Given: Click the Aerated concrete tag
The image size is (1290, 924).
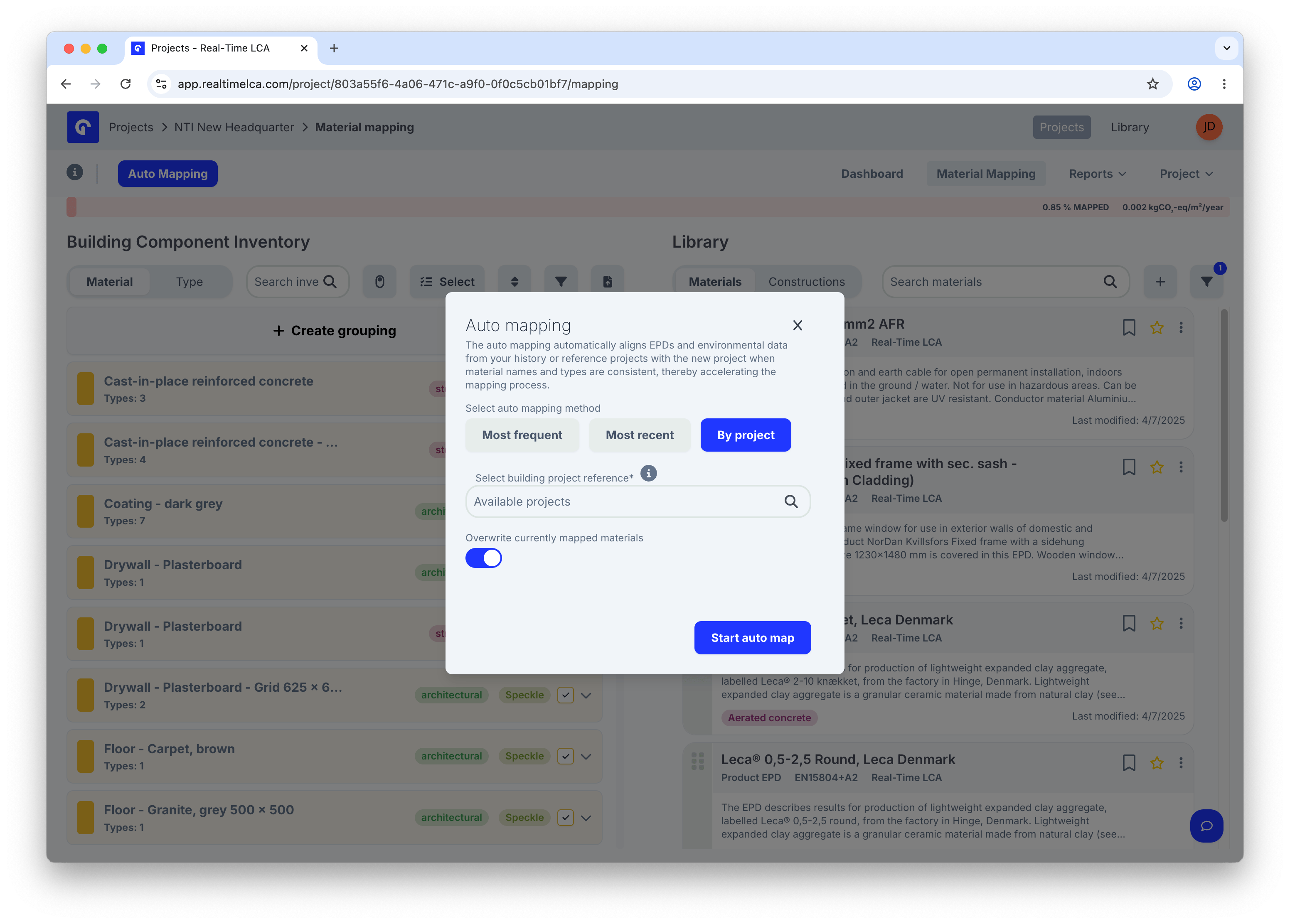Looking at the screenshot, I should pos(769,718).
